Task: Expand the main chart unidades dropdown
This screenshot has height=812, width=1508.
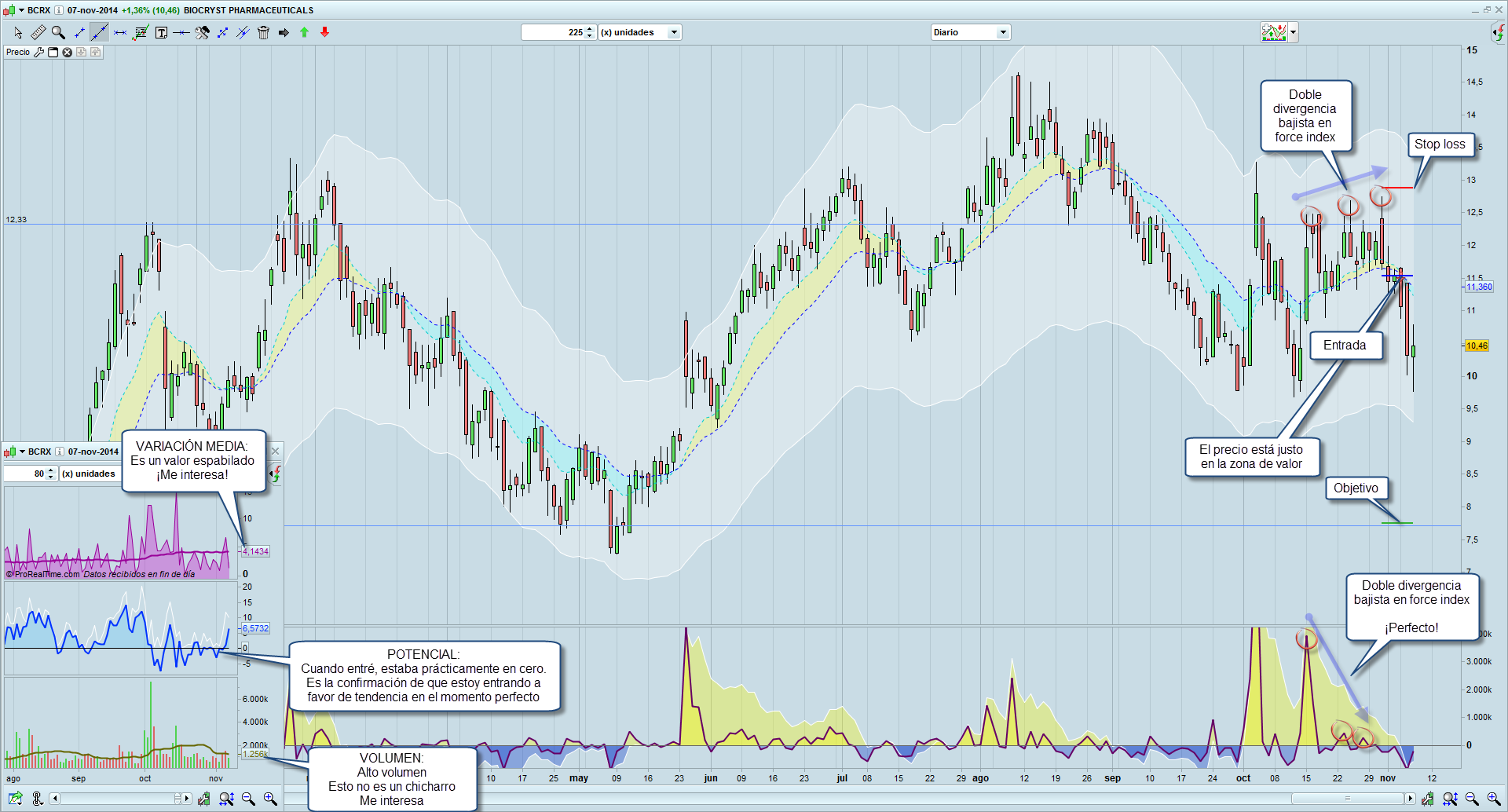Action: point(673,32)
